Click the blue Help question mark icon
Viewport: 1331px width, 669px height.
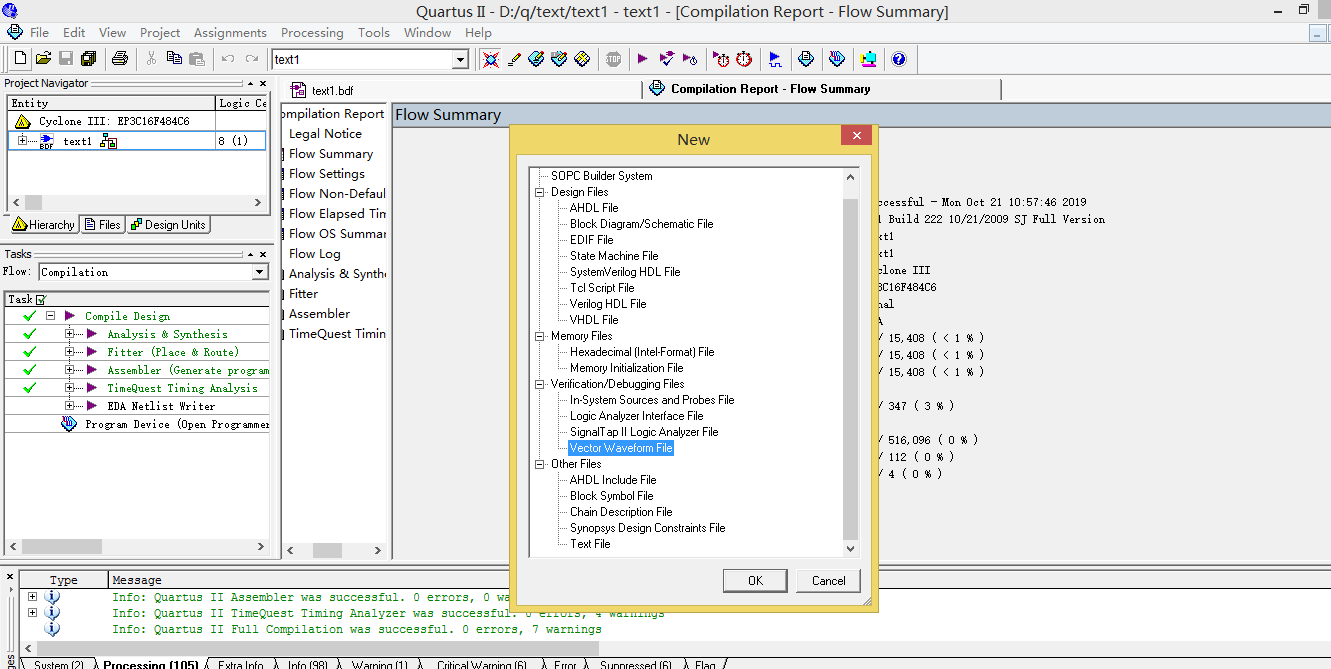point(899,59)
